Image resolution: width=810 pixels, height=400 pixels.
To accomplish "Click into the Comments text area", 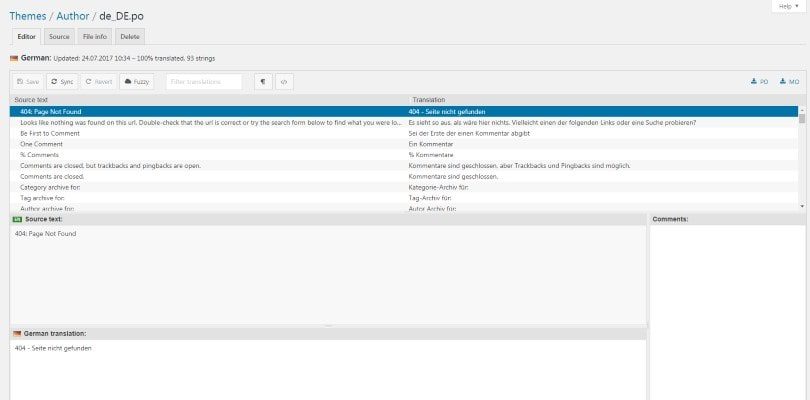I will [x=727, y=313].
